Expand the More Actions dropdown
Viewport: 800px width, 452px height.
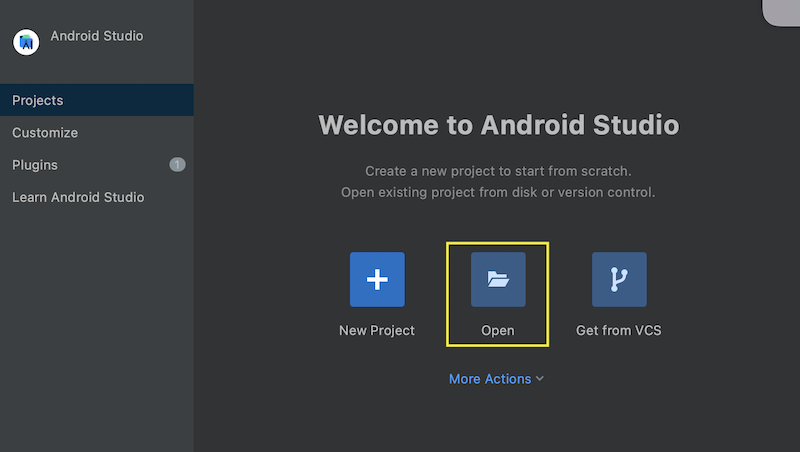[x=496, y=379]
